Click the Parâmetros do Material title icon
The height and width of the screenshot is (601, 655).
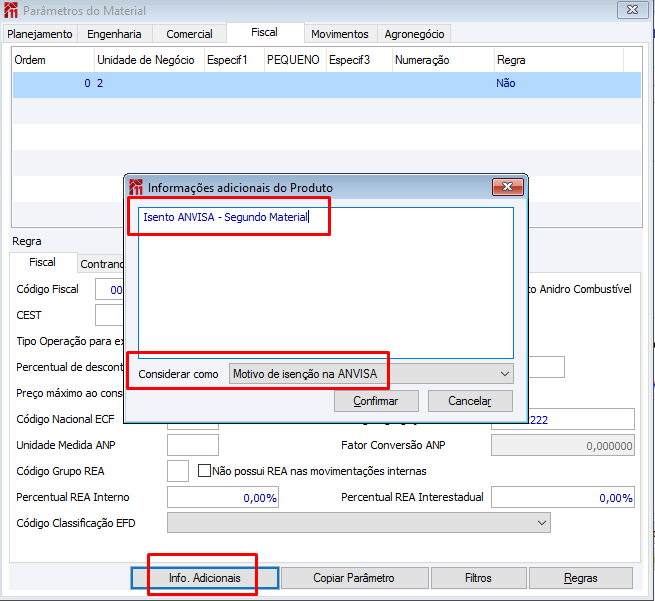(x=11, y=10)
